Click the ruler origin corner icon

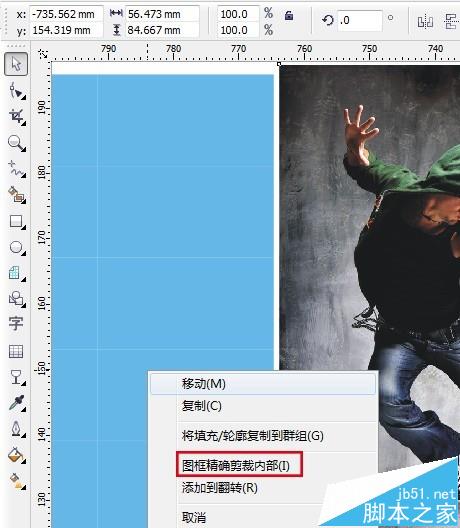tap(43, 54)
